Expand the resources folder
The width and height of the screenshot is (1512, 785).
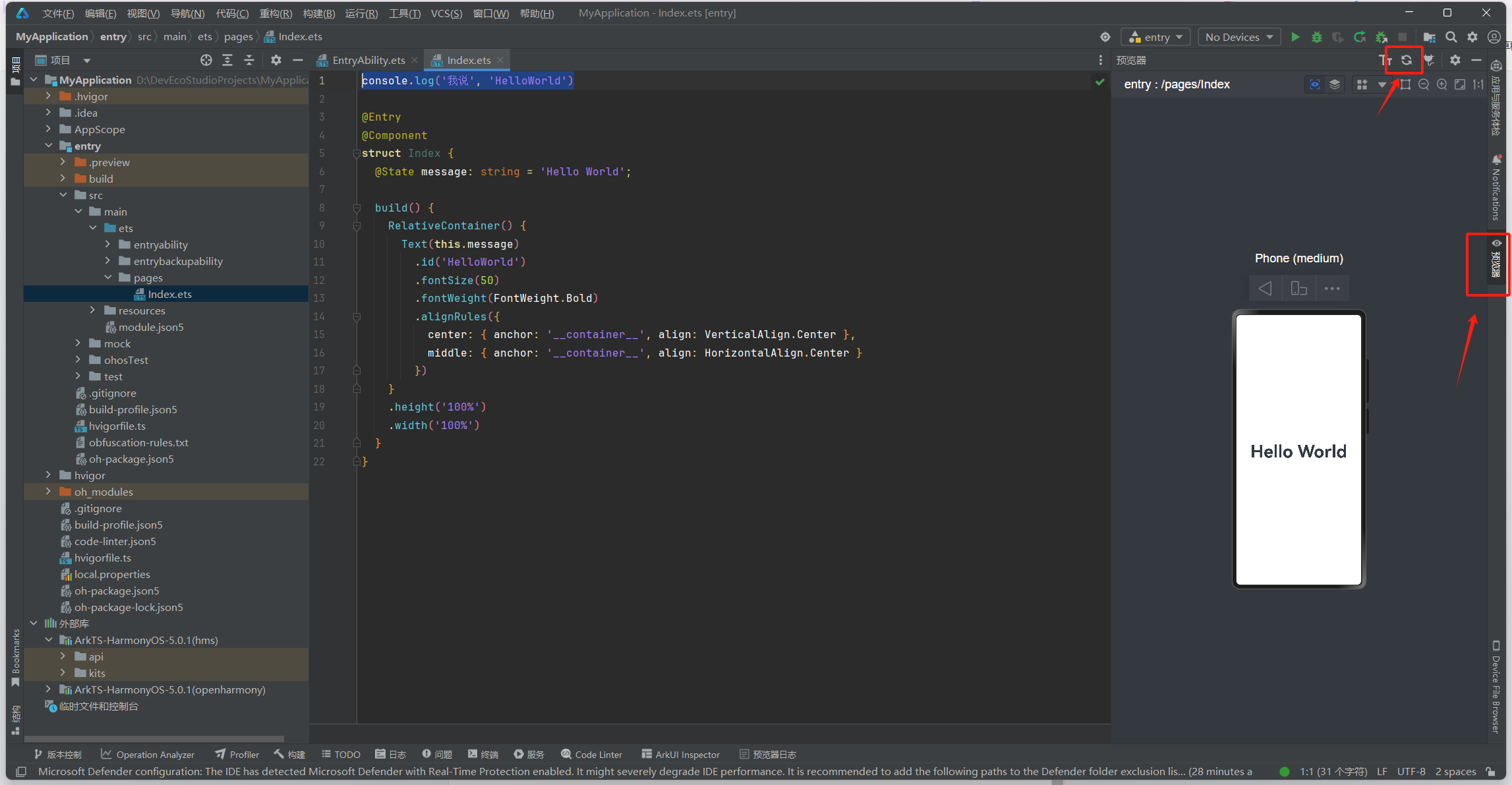pos(93,310)
